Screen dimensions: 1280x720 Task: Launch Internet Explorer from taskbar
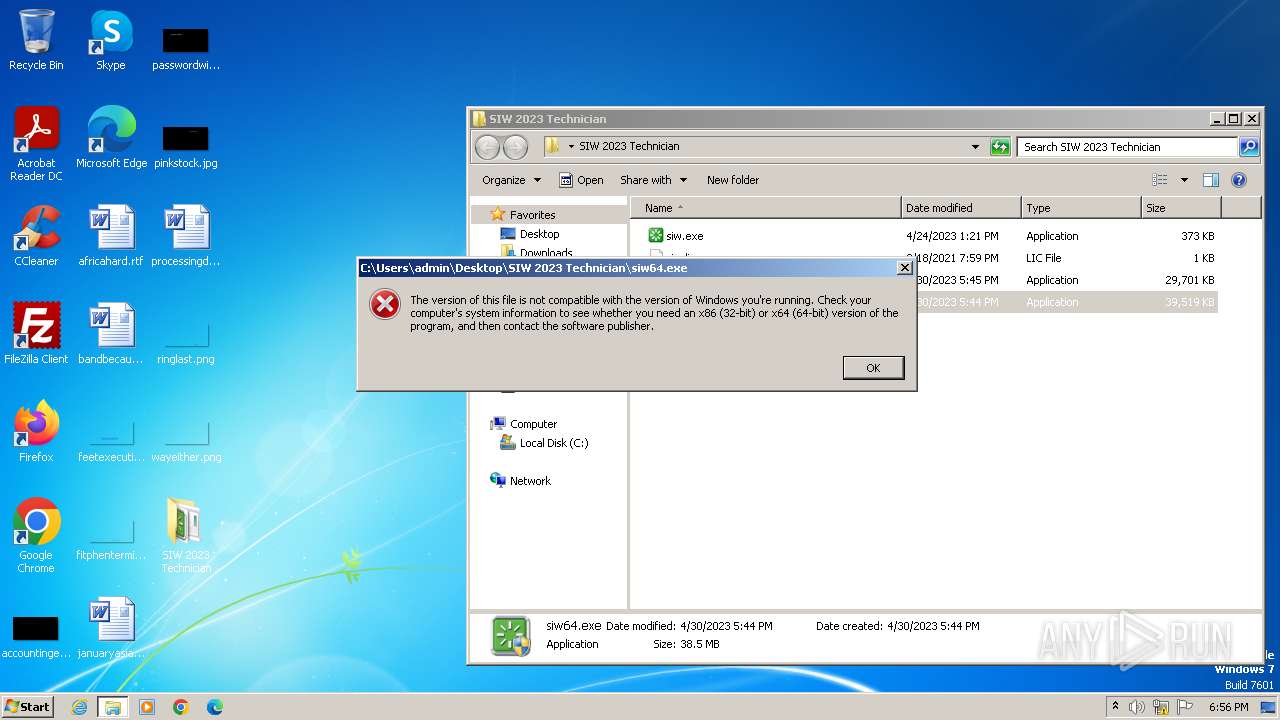79,707
